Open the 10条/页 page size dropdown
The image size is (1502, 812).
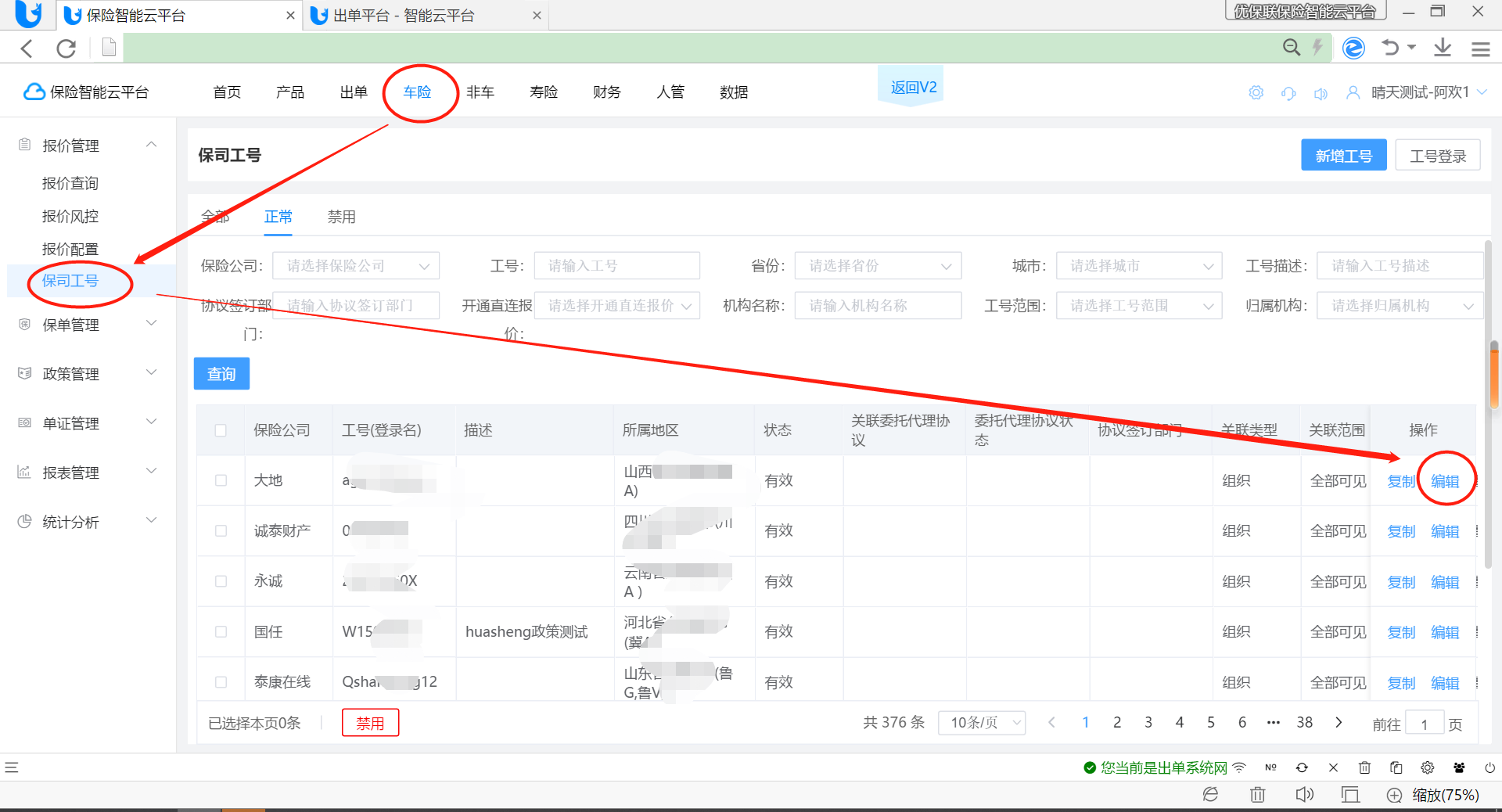[x=982, y=723]
